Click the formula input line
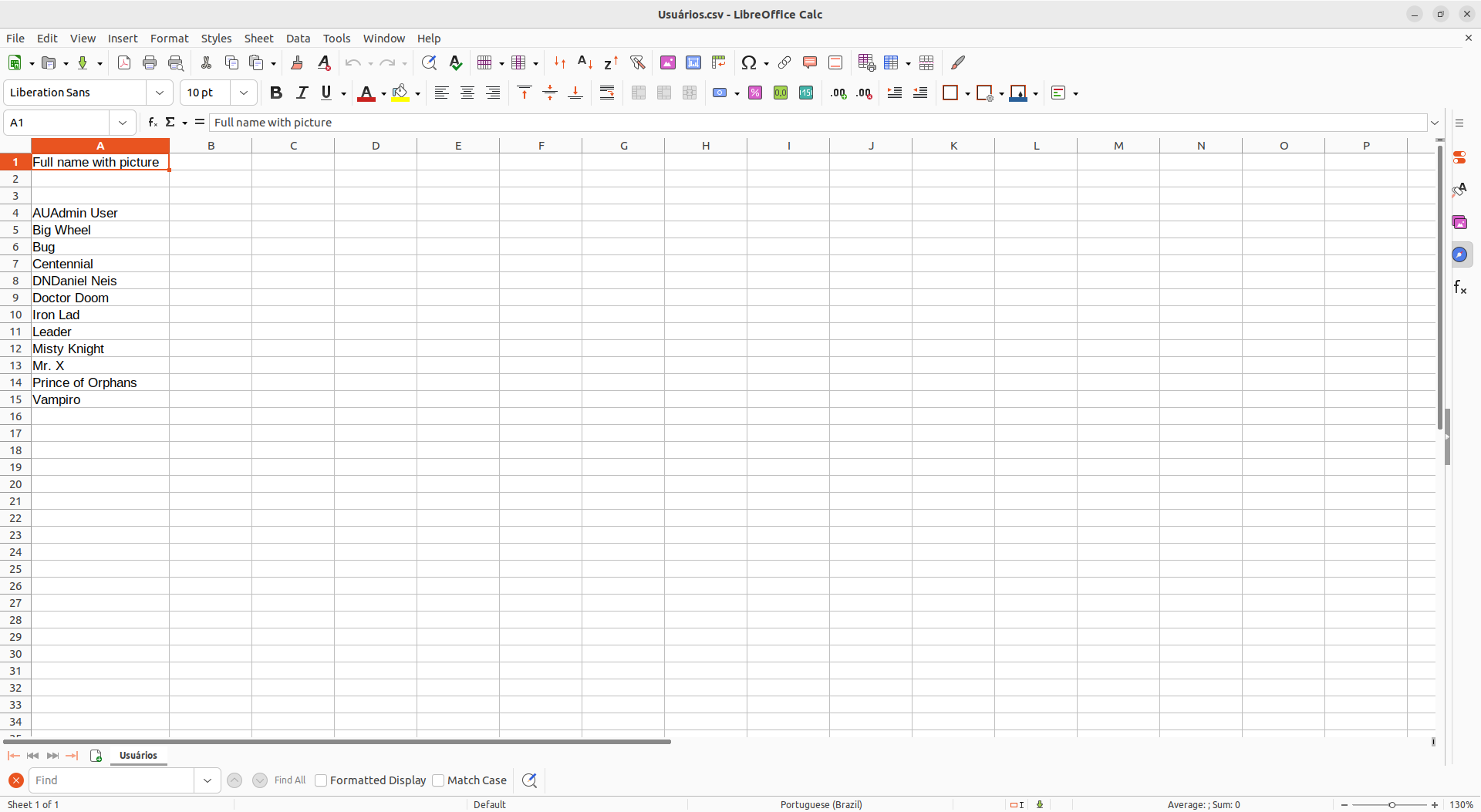Image resolution: width=1481 pixels, height=812 pixels. pos(818,123)
